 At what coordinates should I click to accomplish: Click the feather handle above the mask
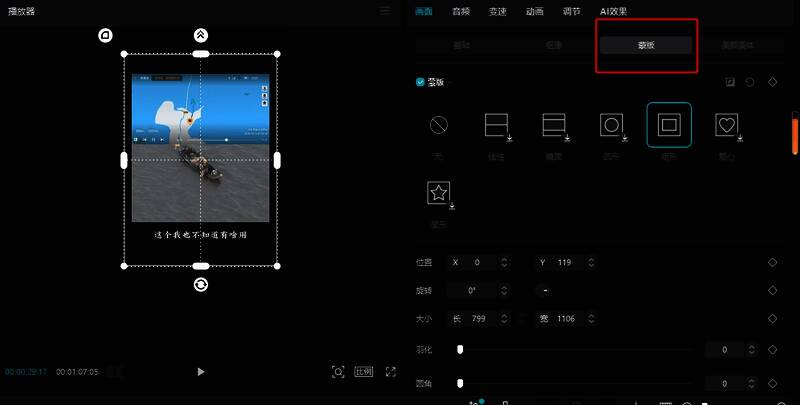tap(201, 35)
